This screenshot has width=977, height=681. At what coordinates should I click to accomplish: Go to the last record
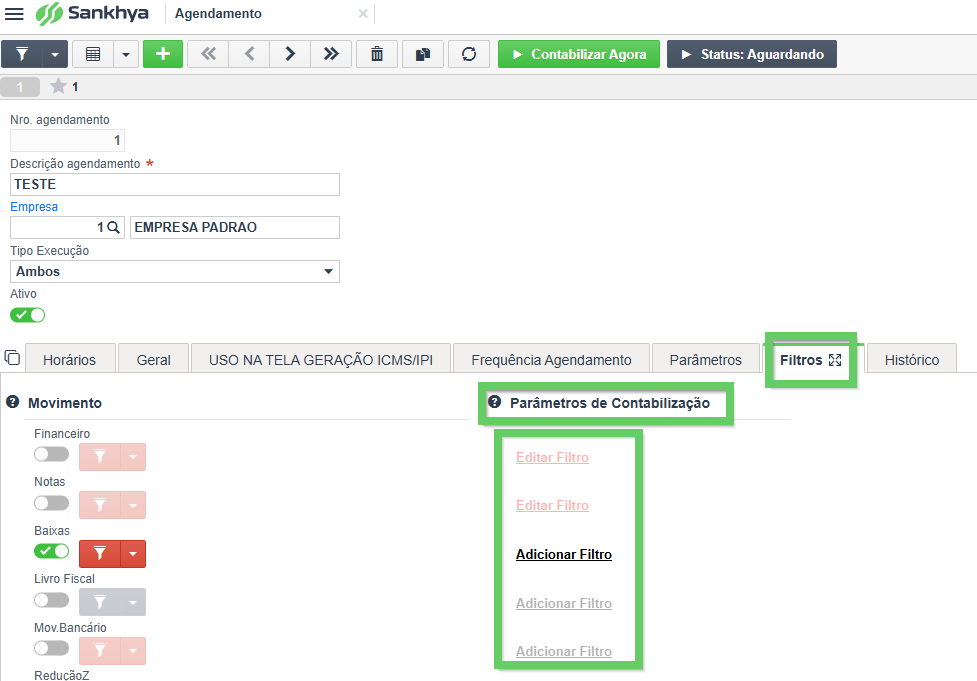tap(331, 54)
